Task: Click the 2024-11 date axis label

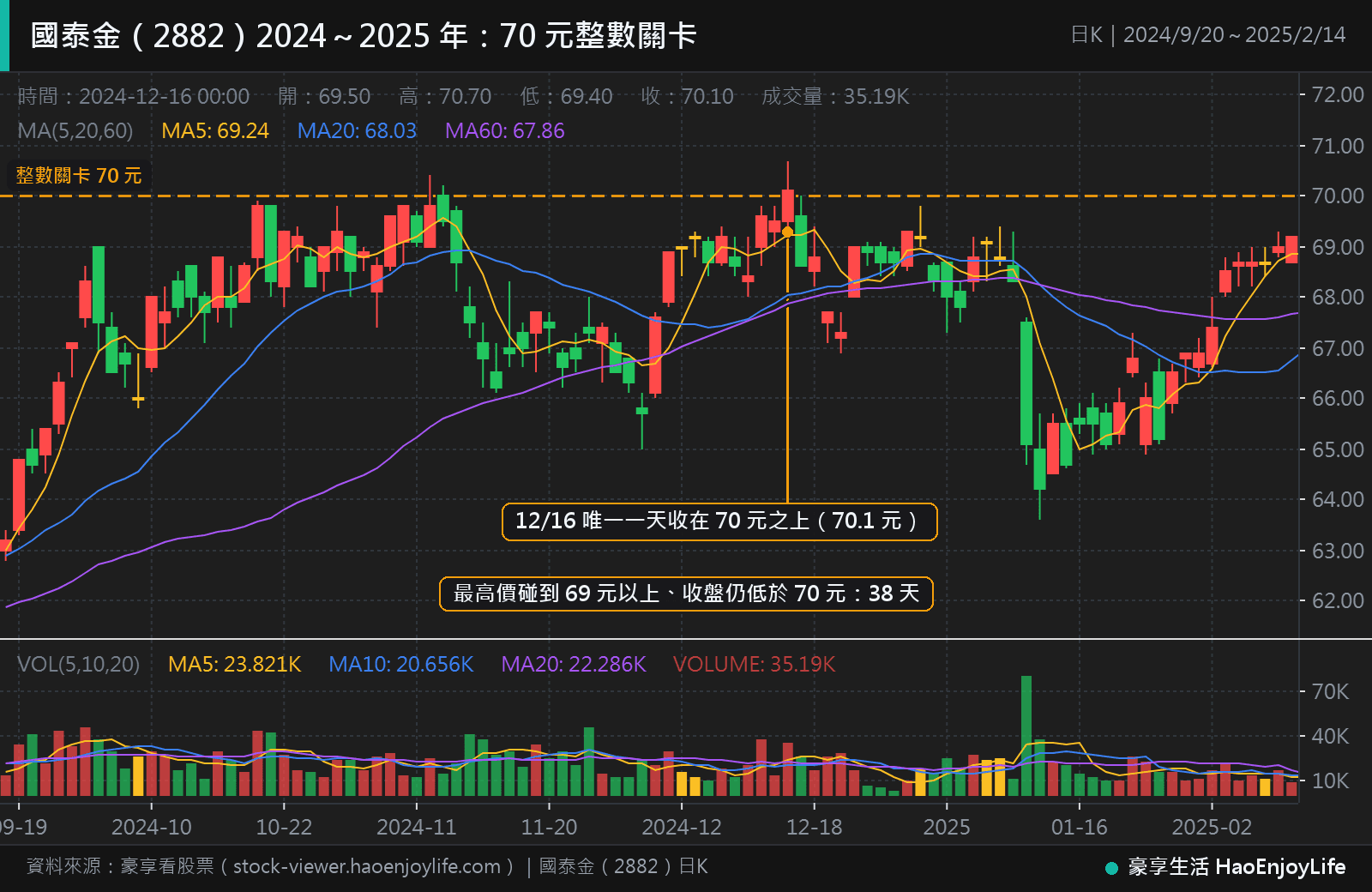Action: [x=417, y=828]
